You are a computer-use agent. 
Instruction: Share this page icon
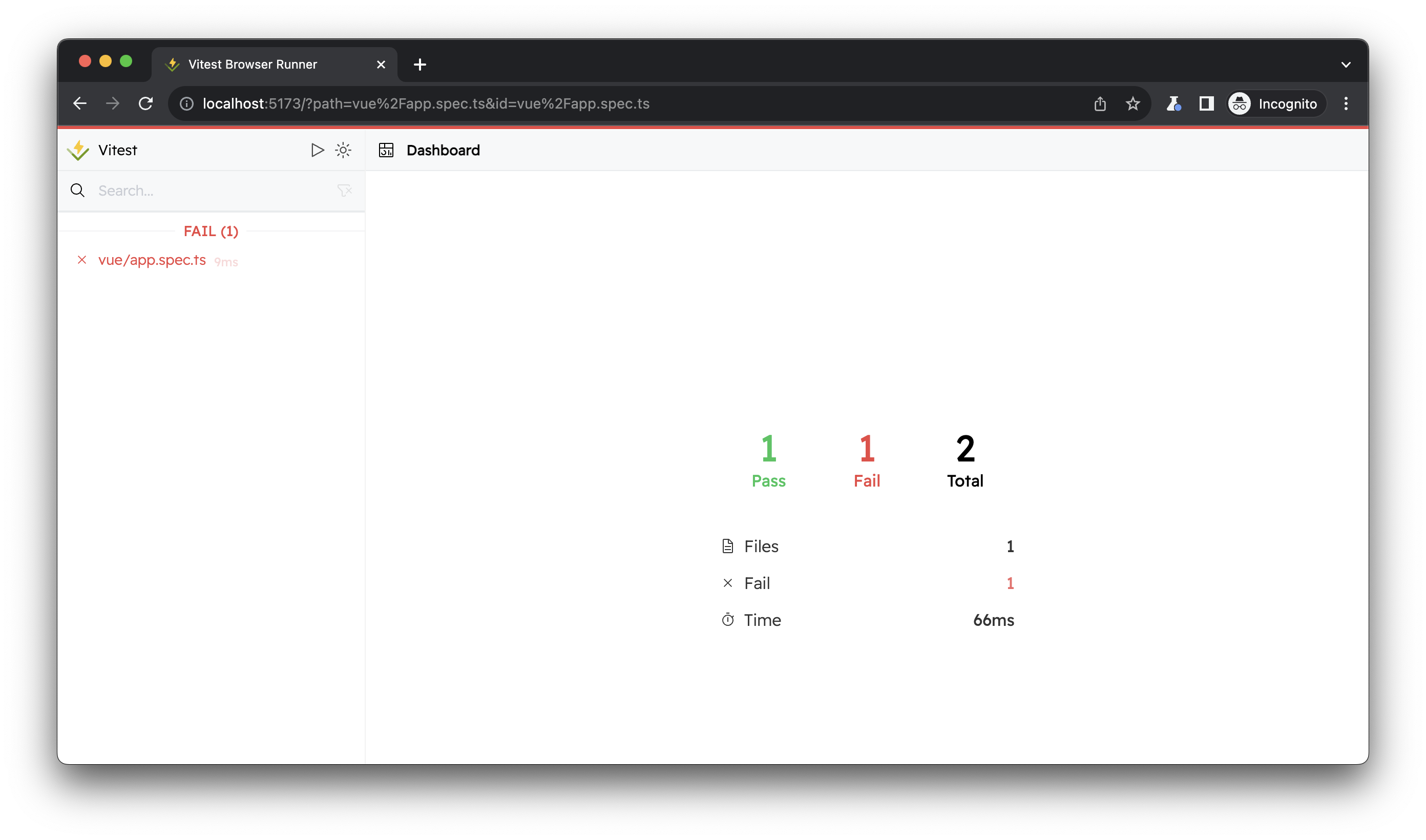1100,103
